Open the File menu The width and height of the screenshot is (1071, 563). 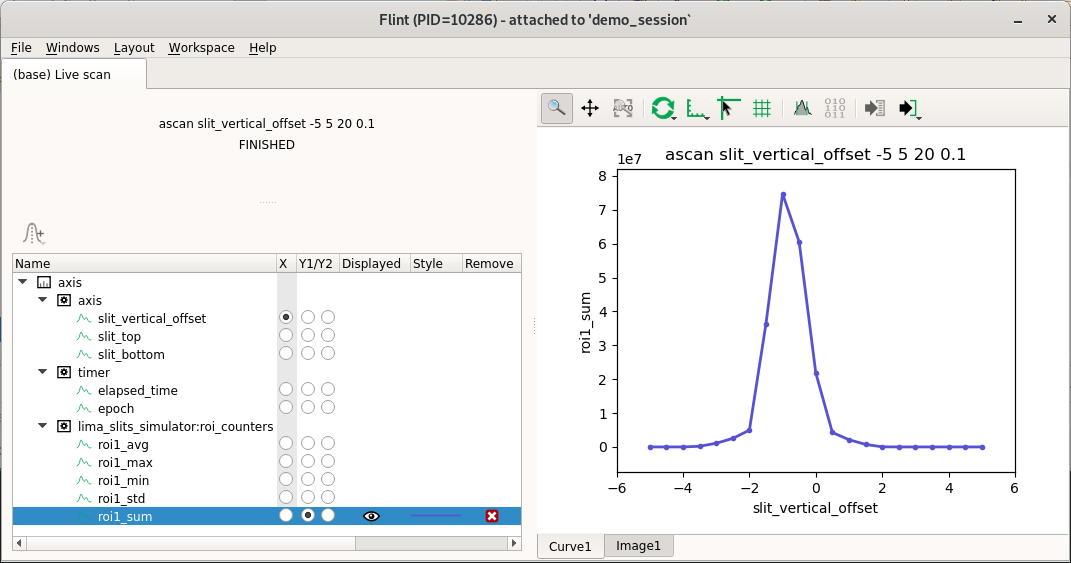[21, 48]
